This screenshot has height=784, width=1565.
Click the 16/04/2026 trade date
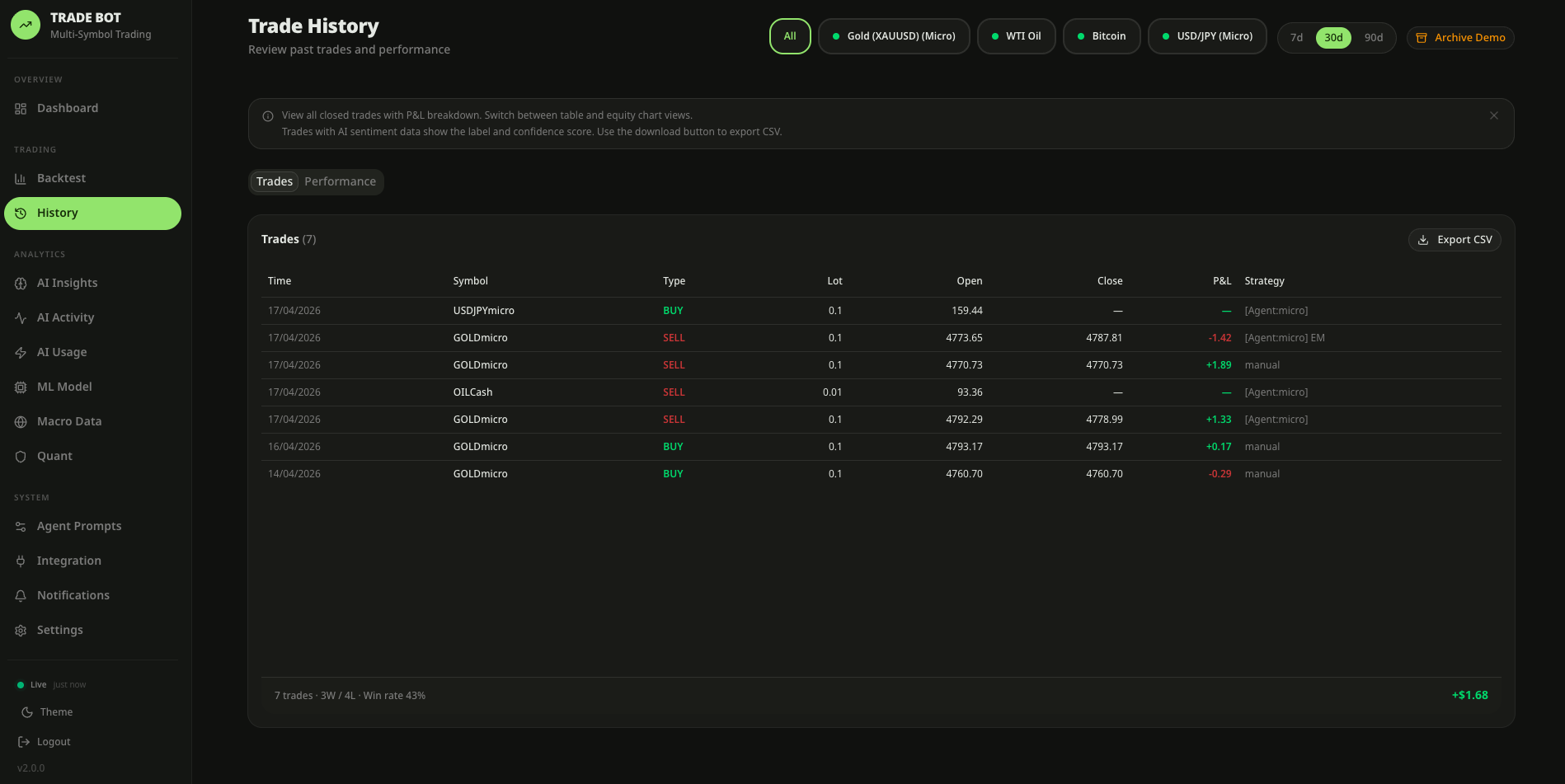(x=294, y=447)
